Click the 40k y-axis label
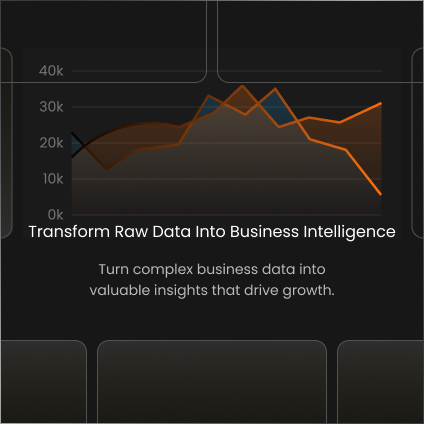The image size is (424, 424). click(51, 71)
